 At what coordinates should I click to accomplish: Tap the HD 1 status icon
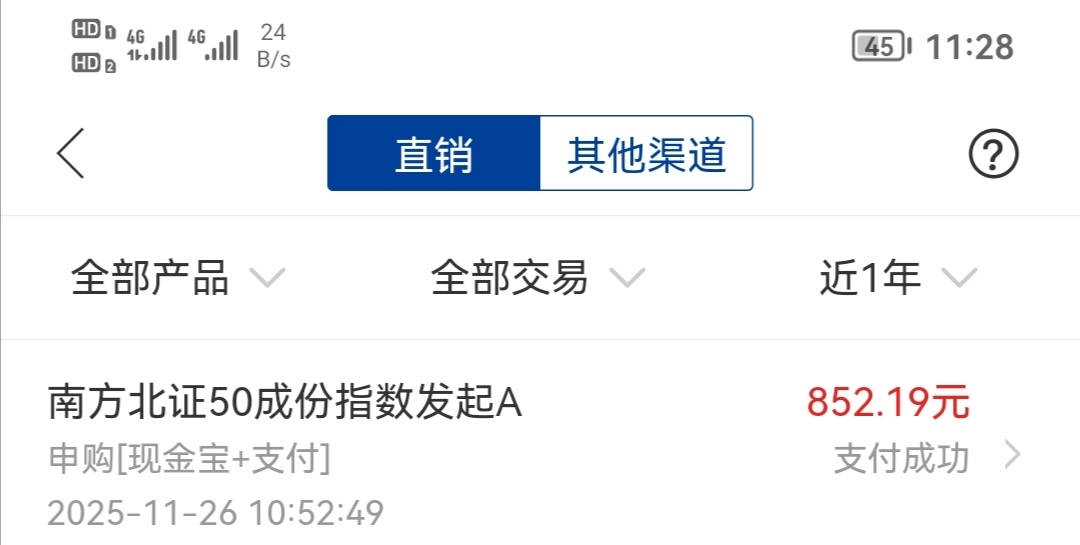coord(94,30)
